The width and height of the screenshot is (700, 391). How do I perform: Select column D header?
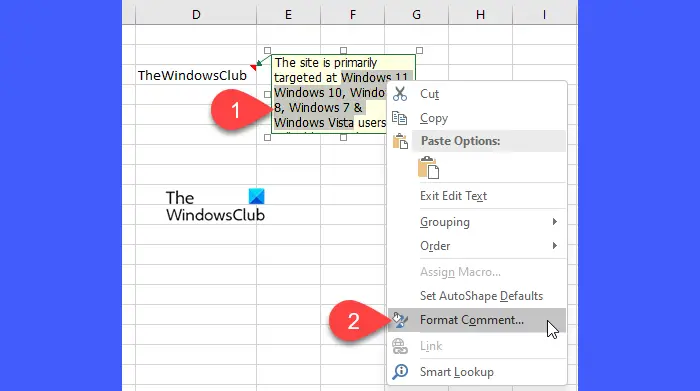coord(196,14)
